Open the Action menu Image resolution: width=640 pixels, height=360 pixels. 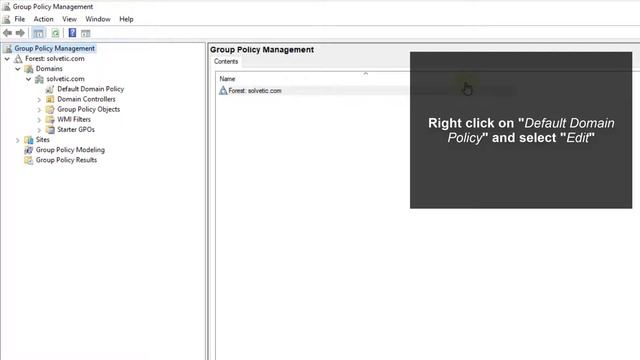43,19
